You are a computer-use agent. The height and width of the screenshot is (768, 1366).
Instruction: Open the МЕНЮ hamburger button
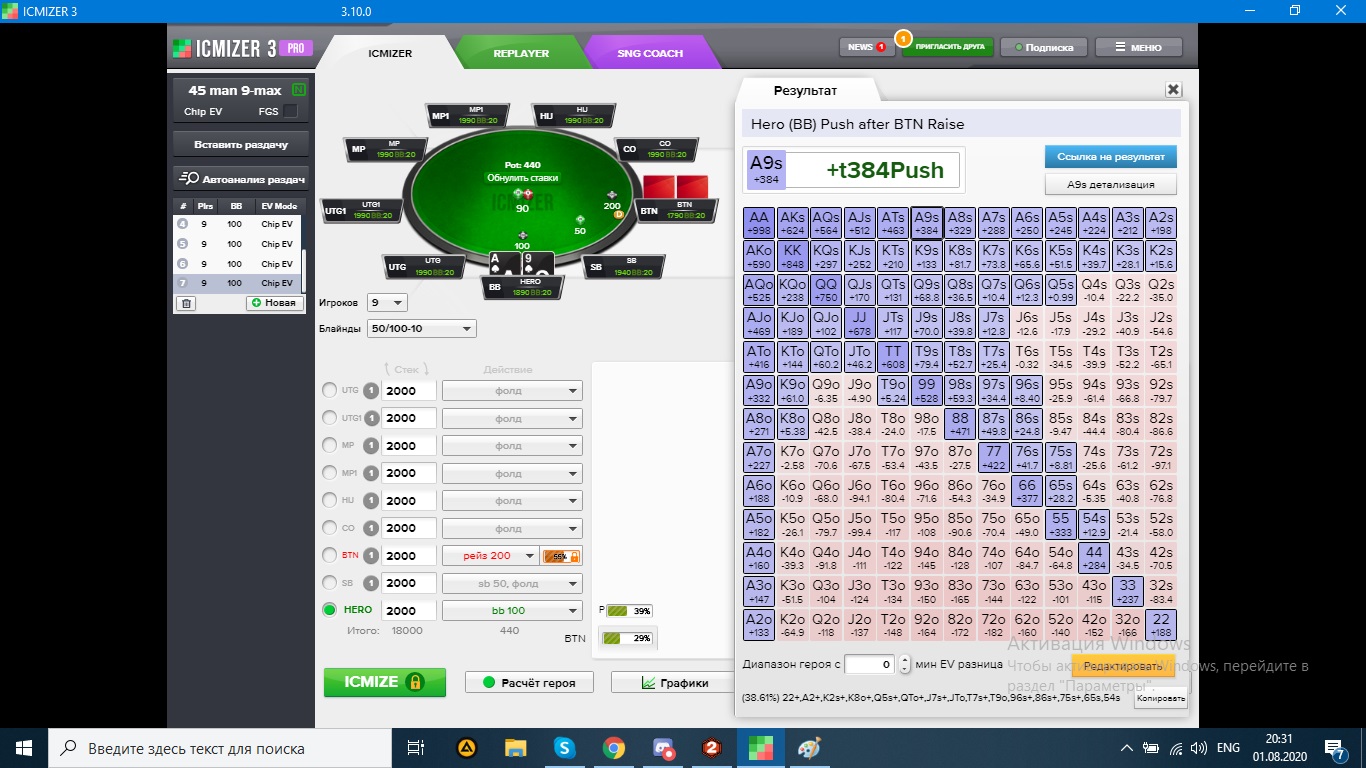tap(1138, 47)
